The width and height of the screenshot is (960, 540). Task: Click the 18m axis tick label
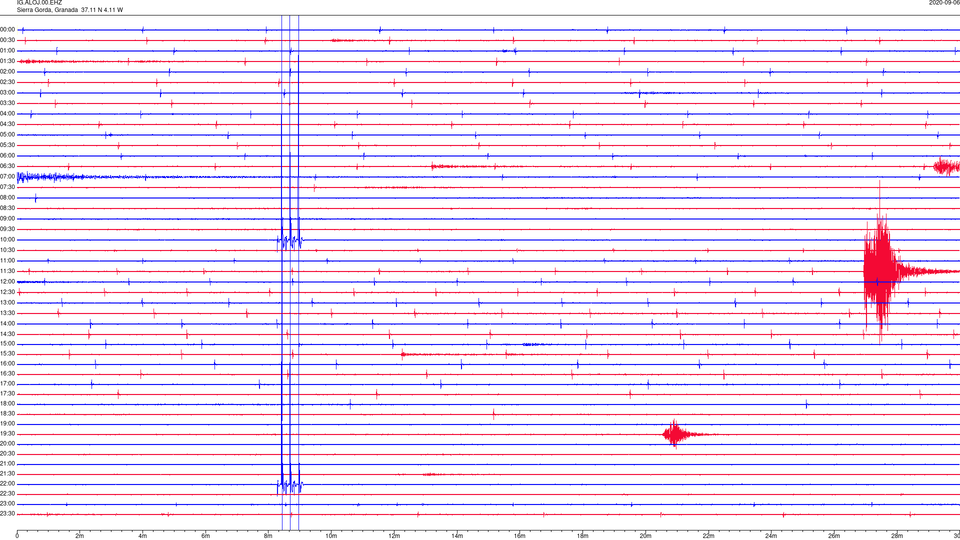(583, 536)
